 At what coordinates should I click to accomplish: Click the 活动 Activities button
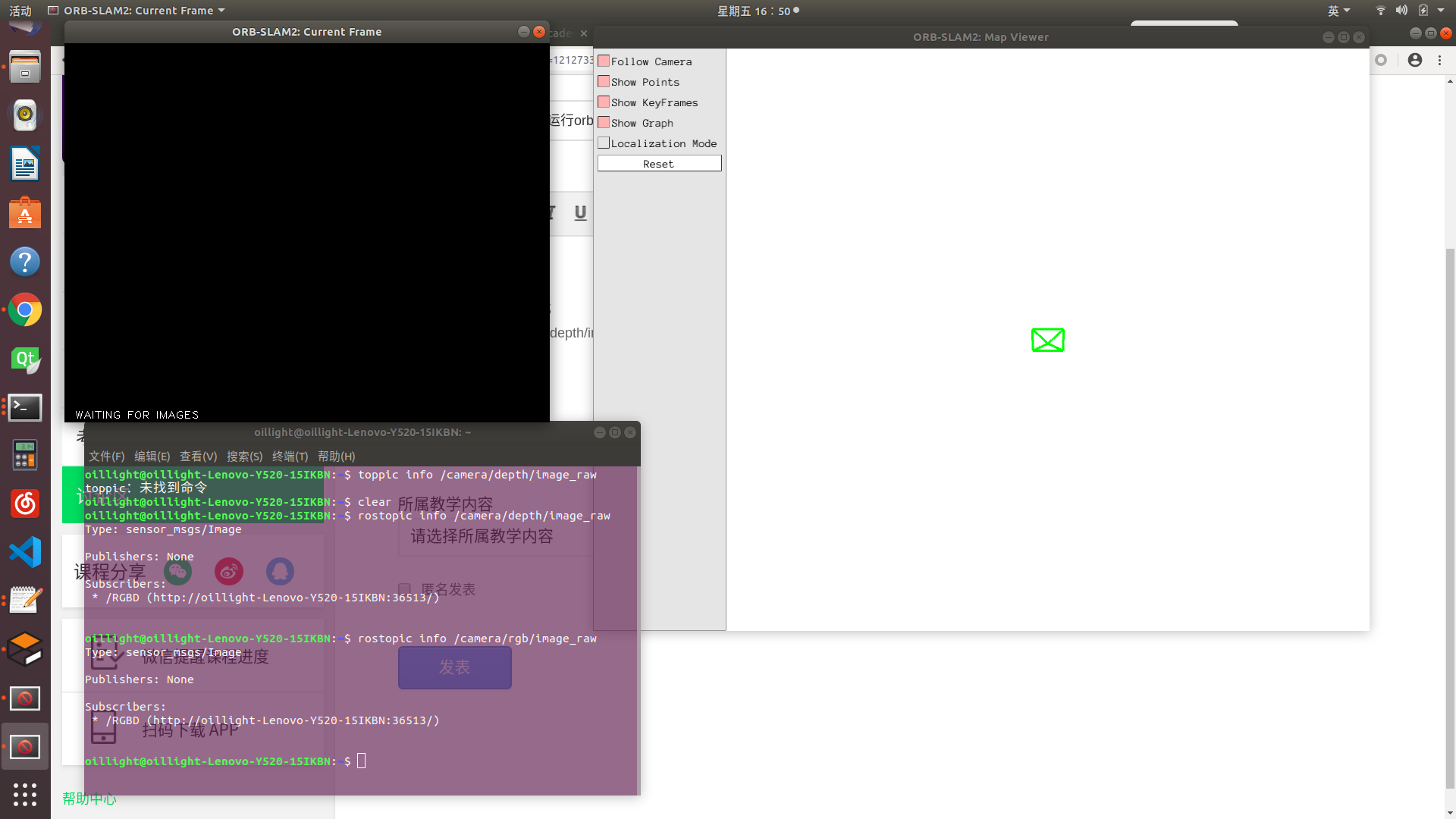20,11
